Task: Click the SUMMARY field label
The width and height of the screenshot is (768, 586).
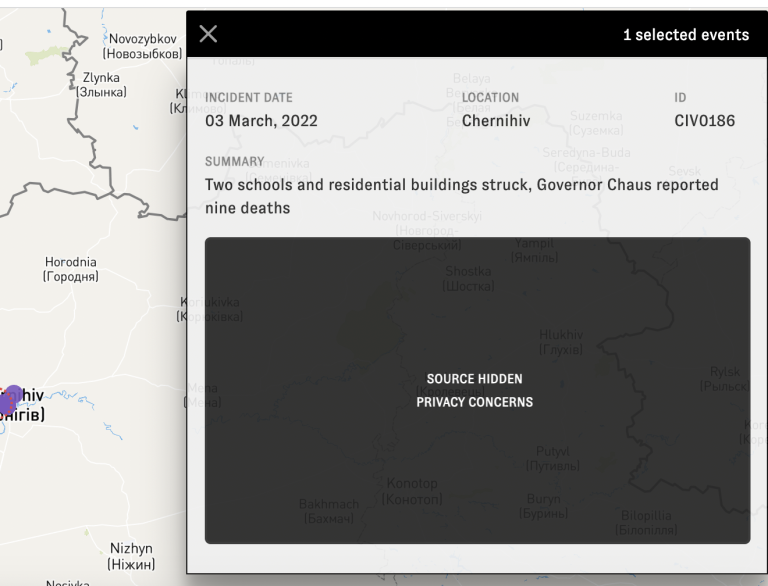Action: [x=234, y=161]
